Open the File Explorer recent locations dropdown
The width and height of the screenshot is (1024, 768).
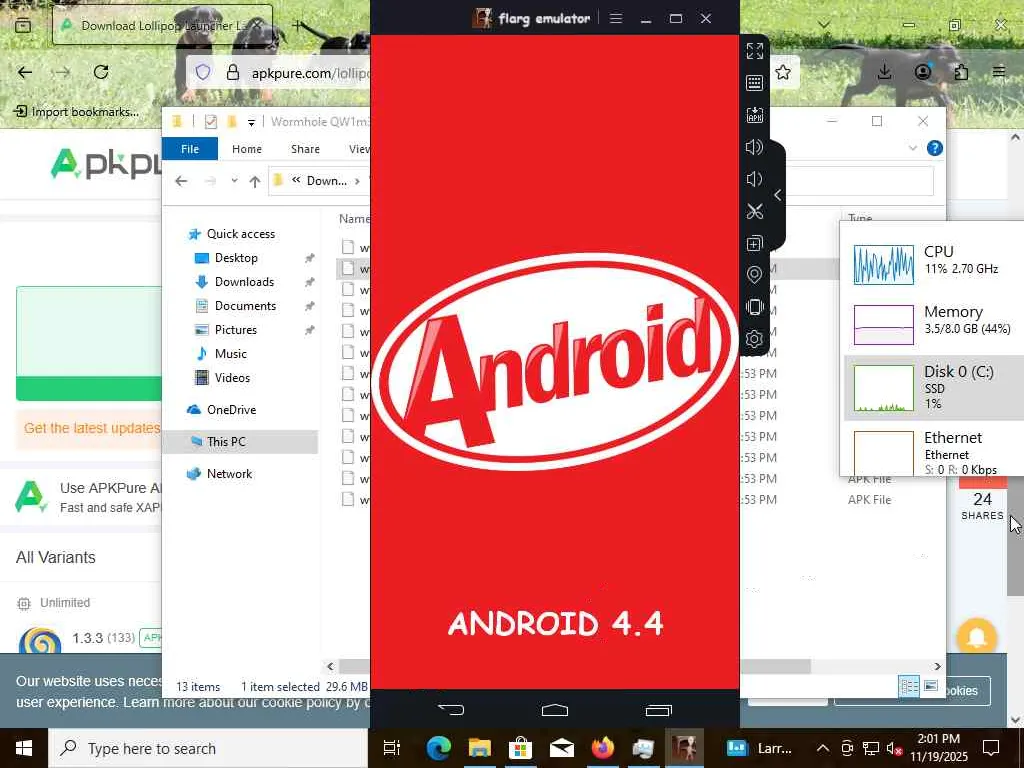(234, 181)
